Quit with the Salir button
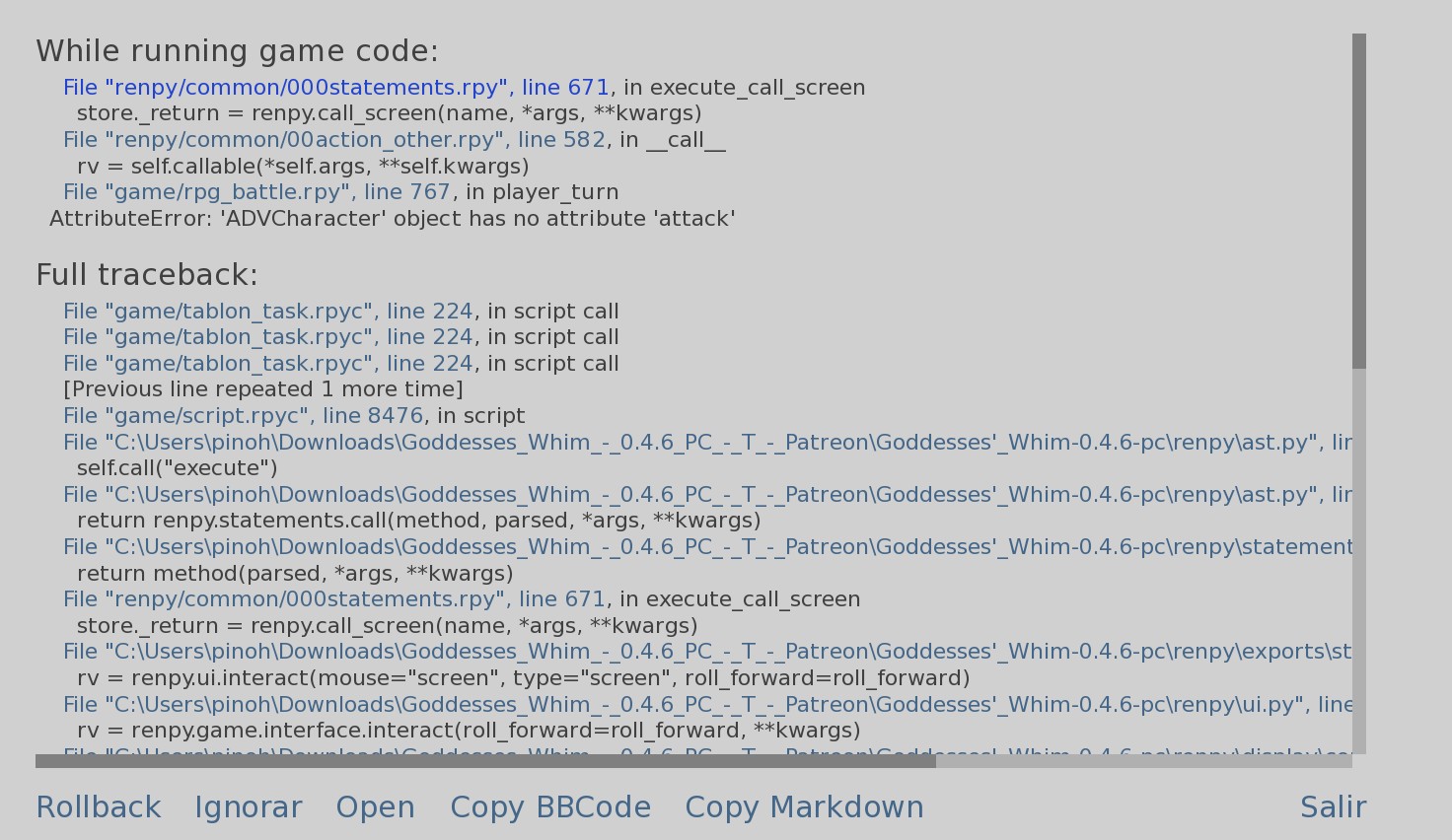Image resolution: width=1452 pixels, height=840 pixels. click(x=1333, y=807)
